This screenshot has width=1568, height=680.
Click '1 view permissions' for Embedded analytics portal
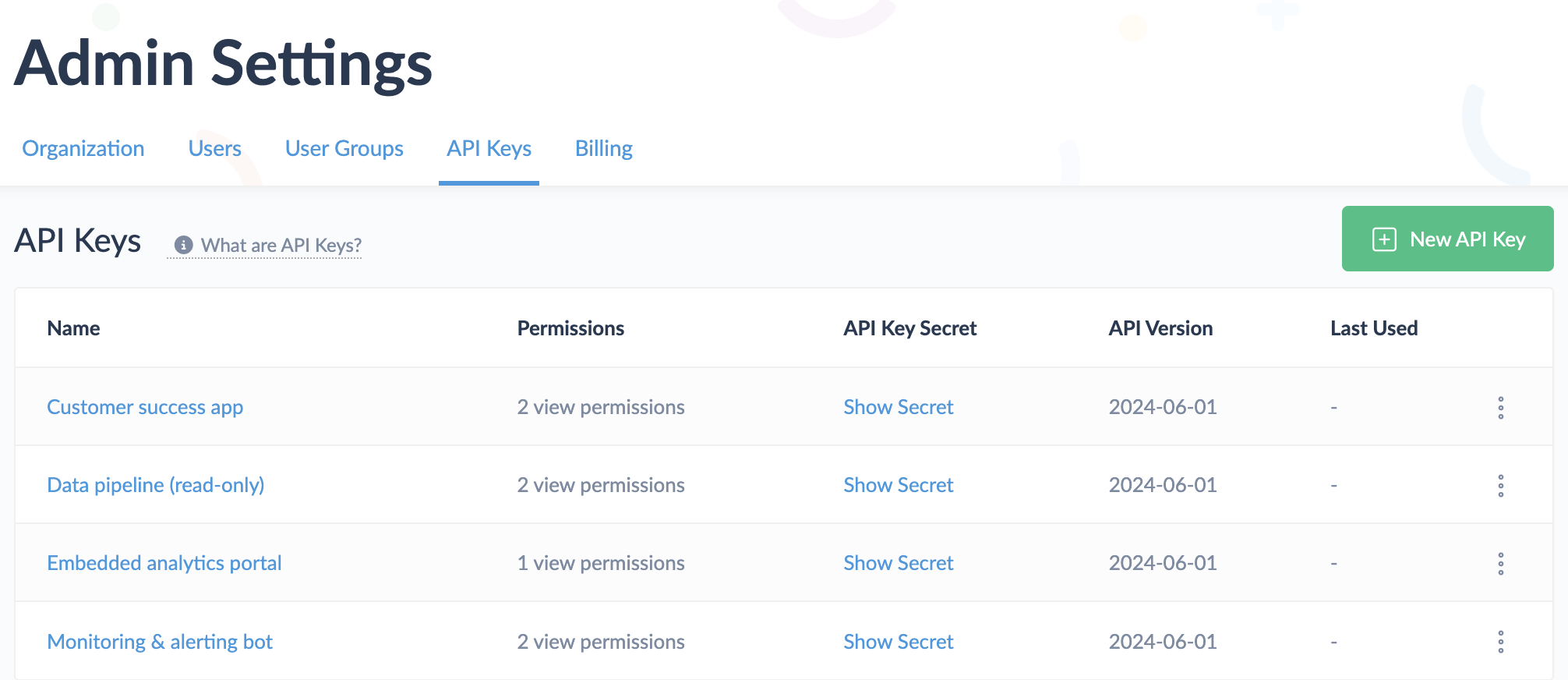coord(601,563)
